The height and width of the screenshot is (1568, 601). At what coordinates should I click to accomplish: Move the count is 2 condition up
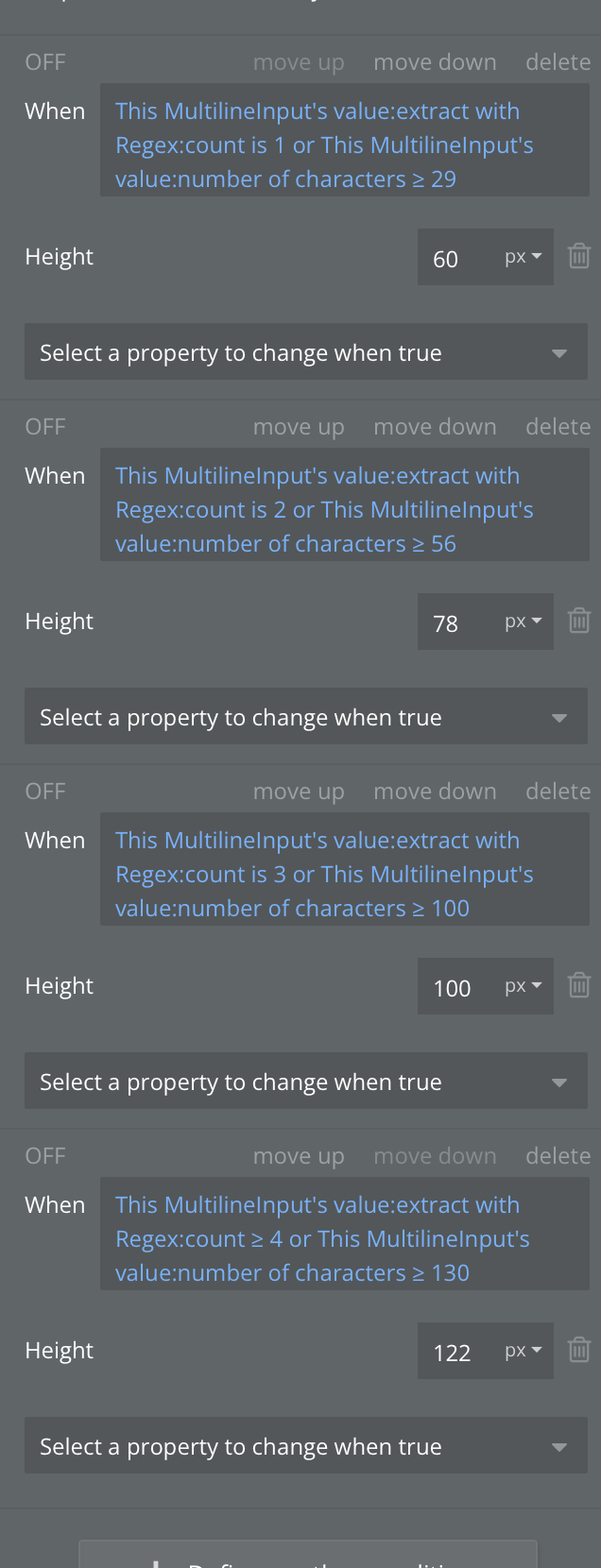point(299,427)
